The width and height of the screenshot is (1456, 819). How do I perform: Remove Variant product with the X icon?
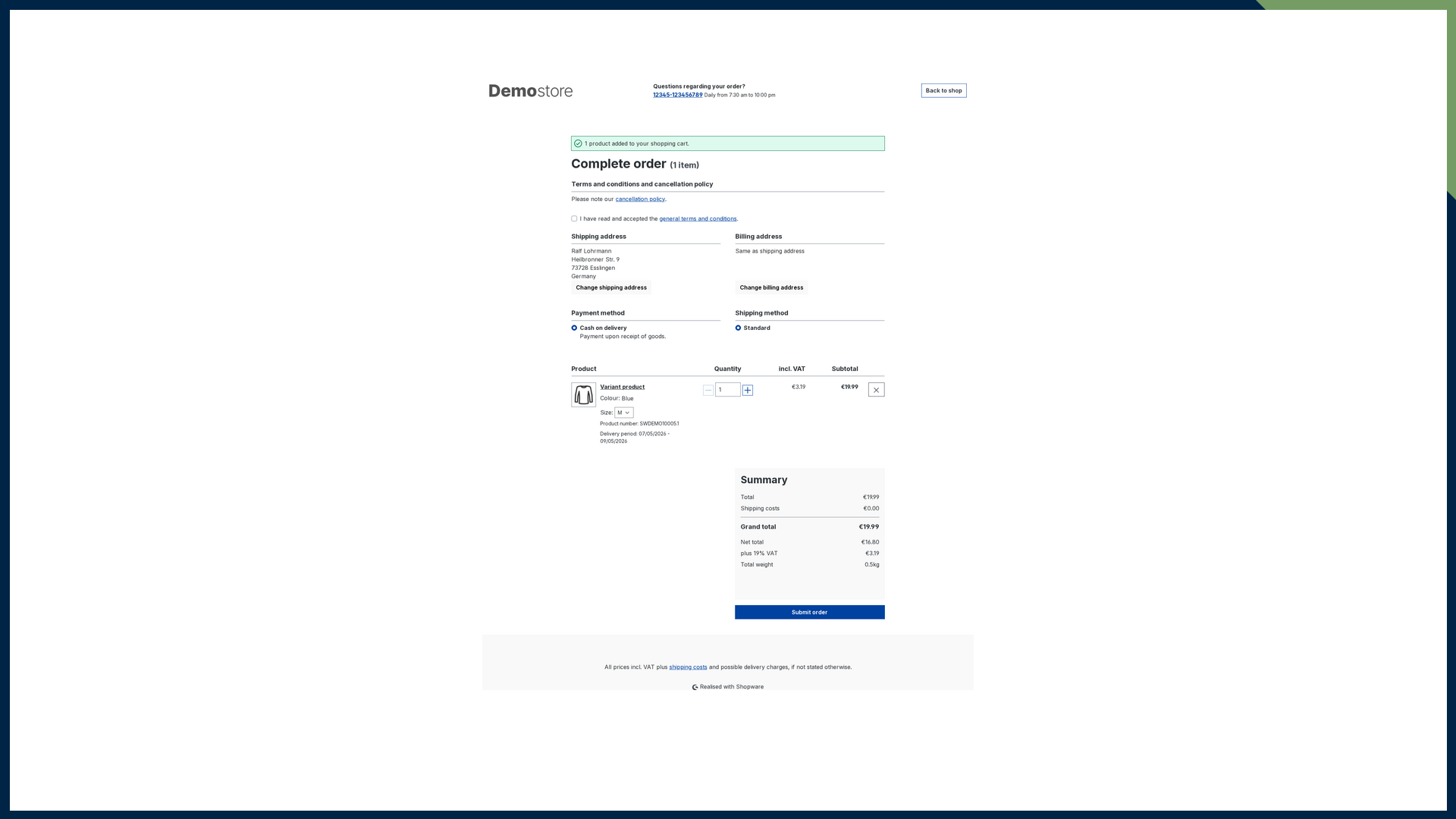click(876, 390)
